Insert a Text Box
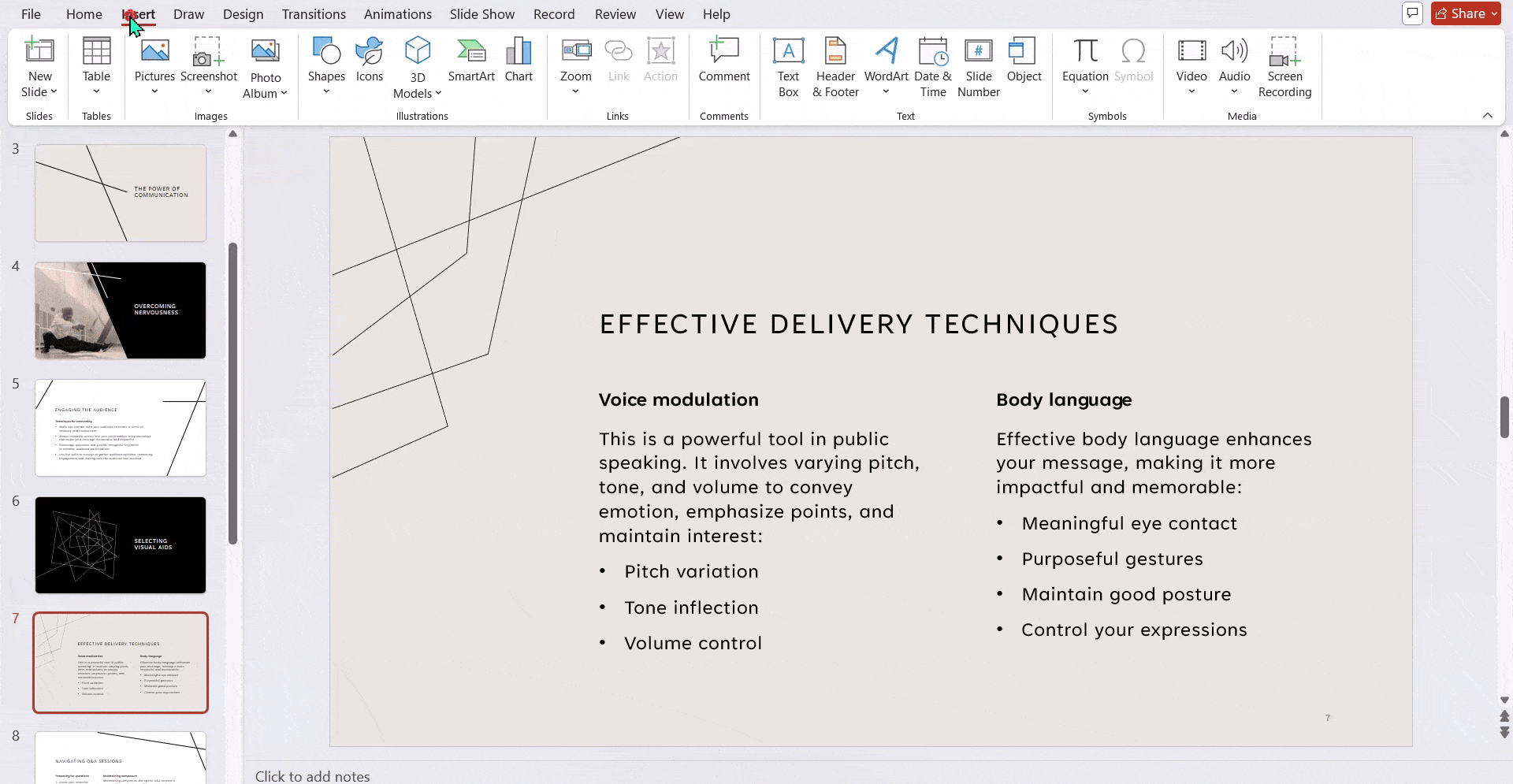 coord(788,67)
